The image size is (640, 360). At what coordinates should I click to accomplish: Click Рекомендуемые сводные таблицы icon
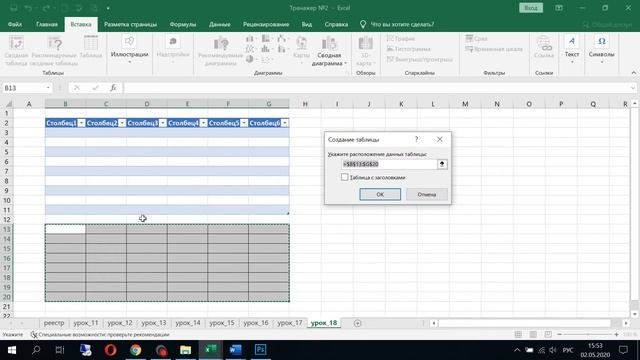54,51
